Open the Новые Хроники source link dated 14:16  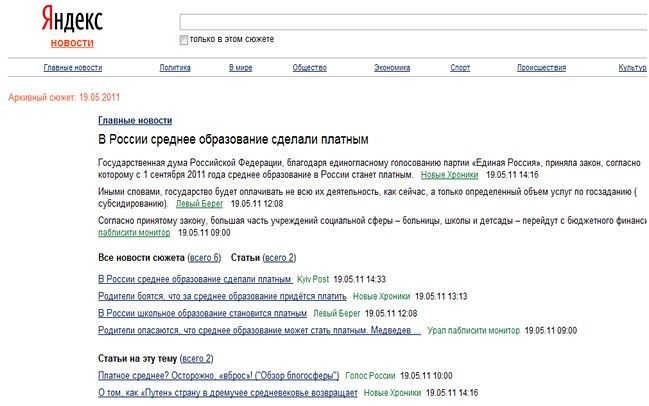(x=449, y=175)
